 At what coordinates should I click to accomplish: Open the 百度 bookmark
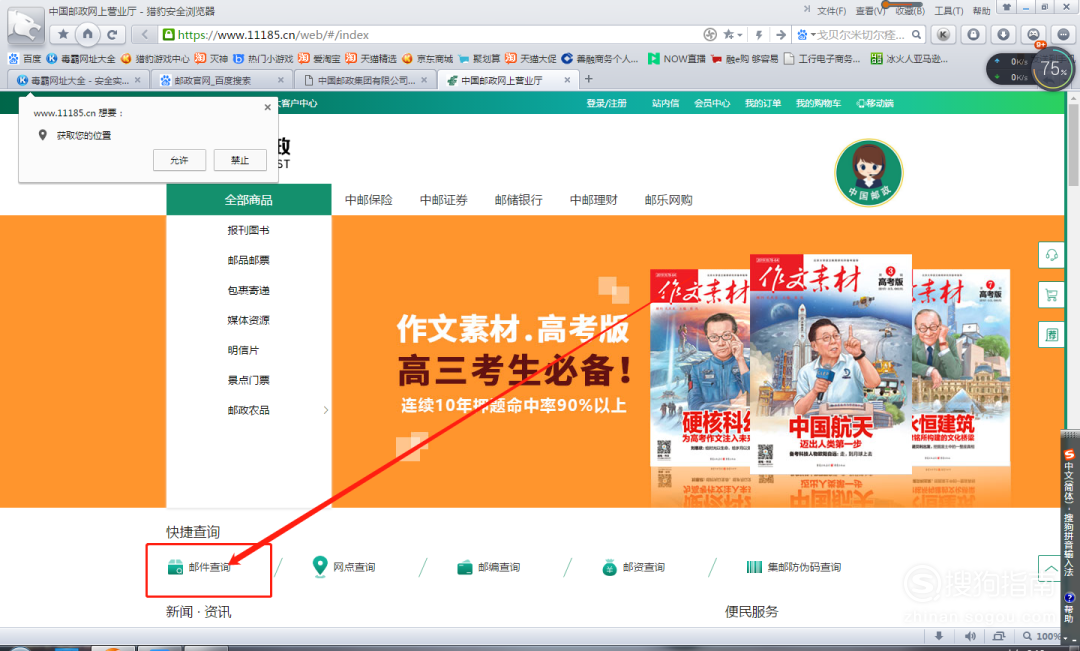click(25, 59)
